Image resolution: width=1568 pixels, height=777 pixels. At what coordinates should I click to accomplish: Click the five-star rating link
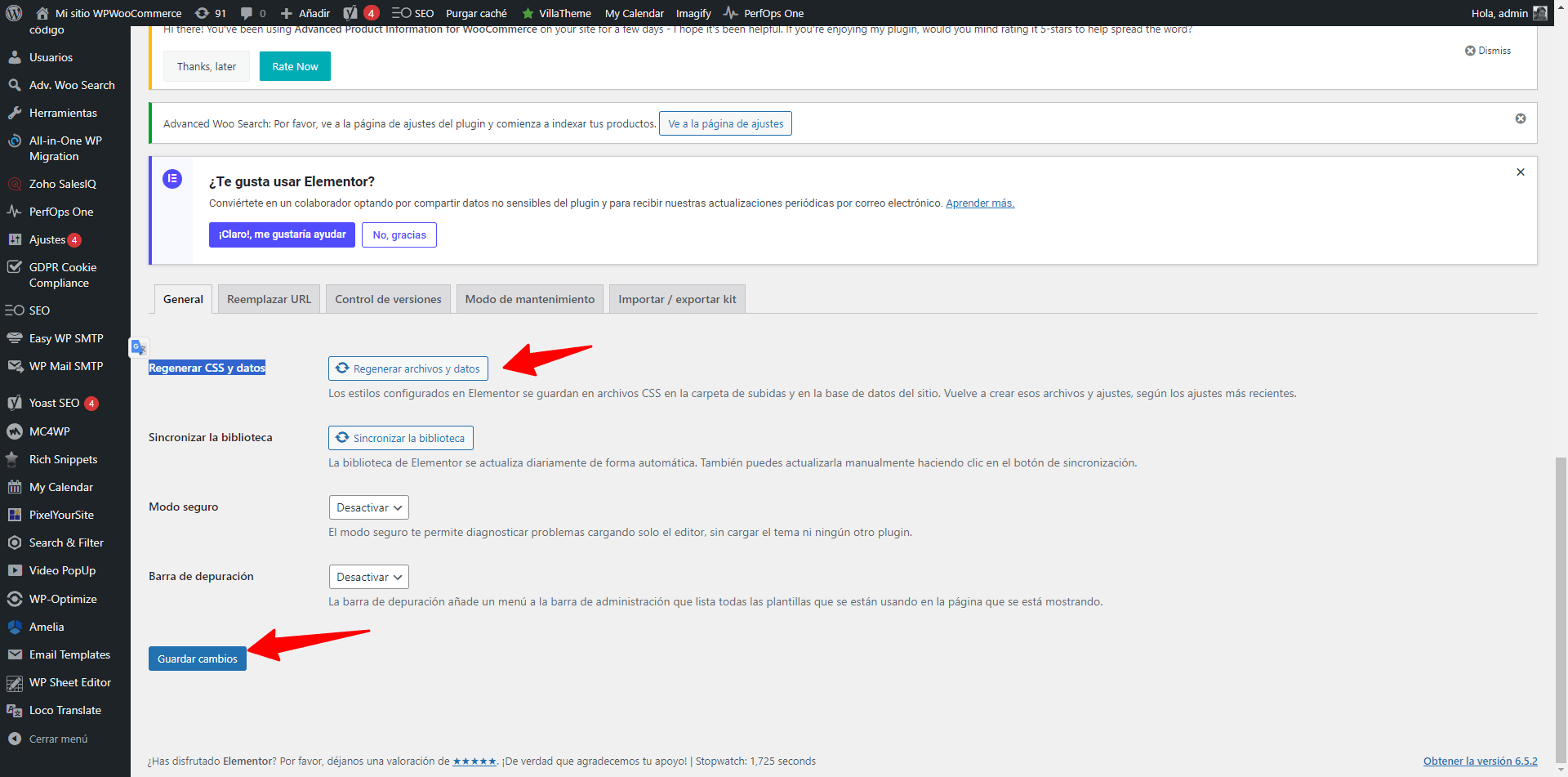click(474, 761)
